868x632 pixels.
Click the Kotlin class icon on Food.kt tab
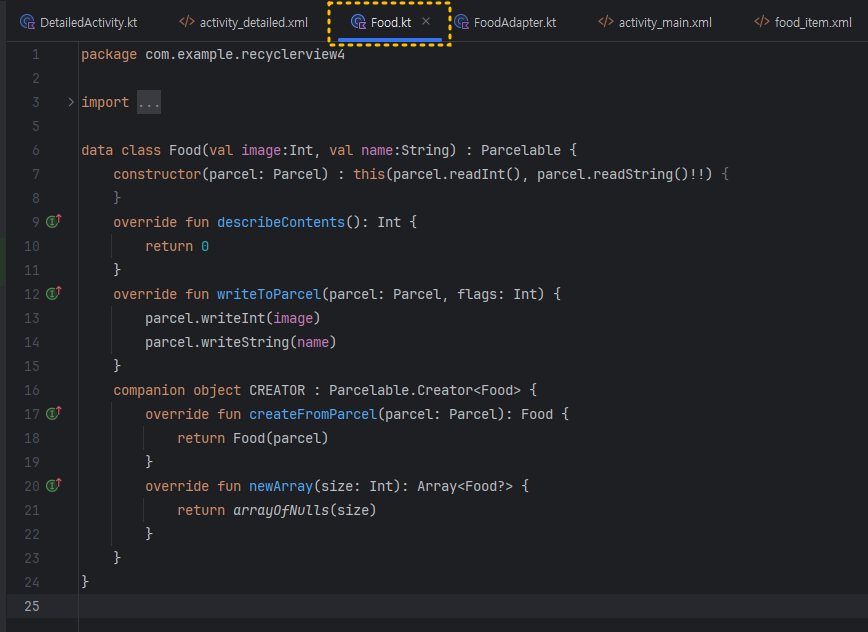click(x=358, y=22)
